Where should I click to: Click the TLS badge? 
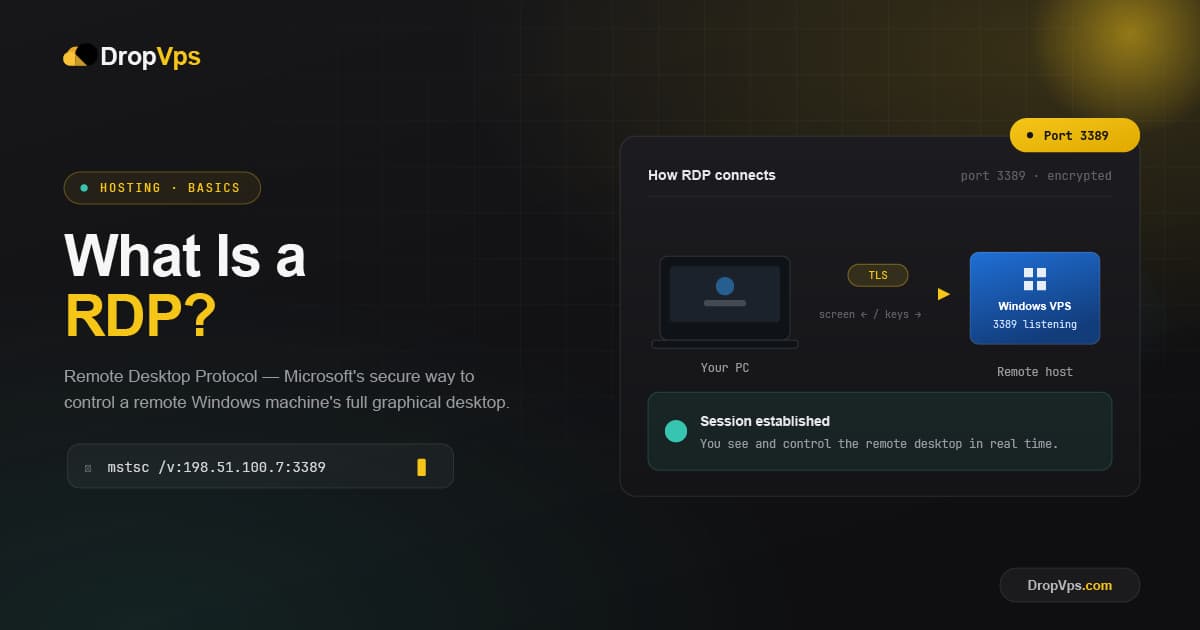tap(878, 275)
